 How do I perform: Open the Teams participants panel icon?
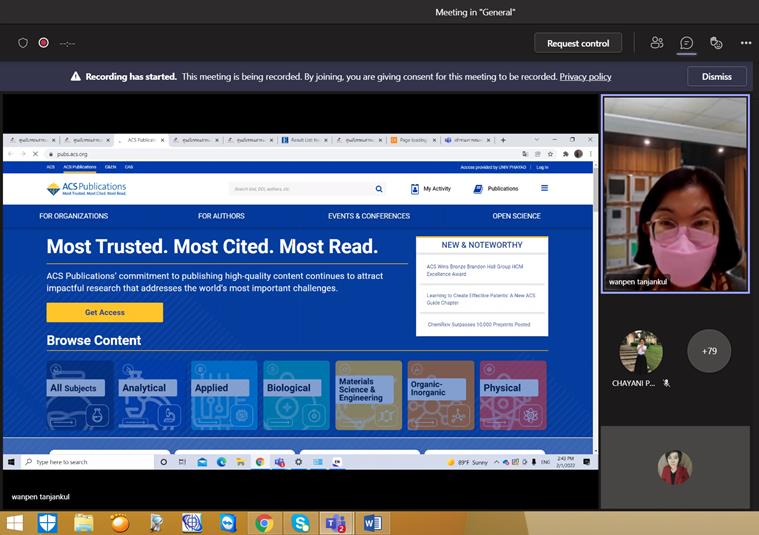[x=657, y=43]
